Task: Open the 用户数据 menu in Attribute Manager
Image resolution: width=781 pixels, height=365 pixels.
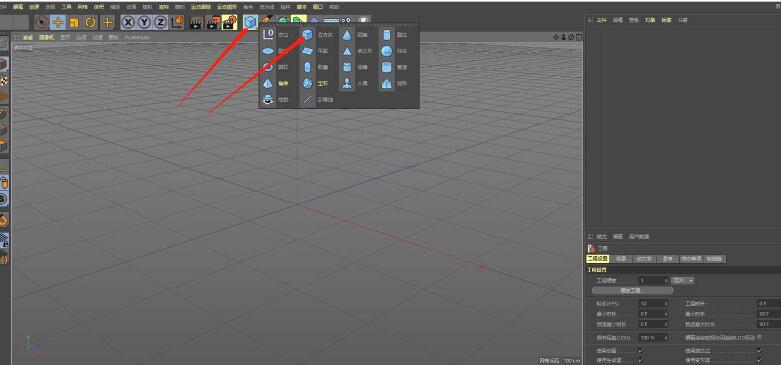Action: (x=639, y=237)
